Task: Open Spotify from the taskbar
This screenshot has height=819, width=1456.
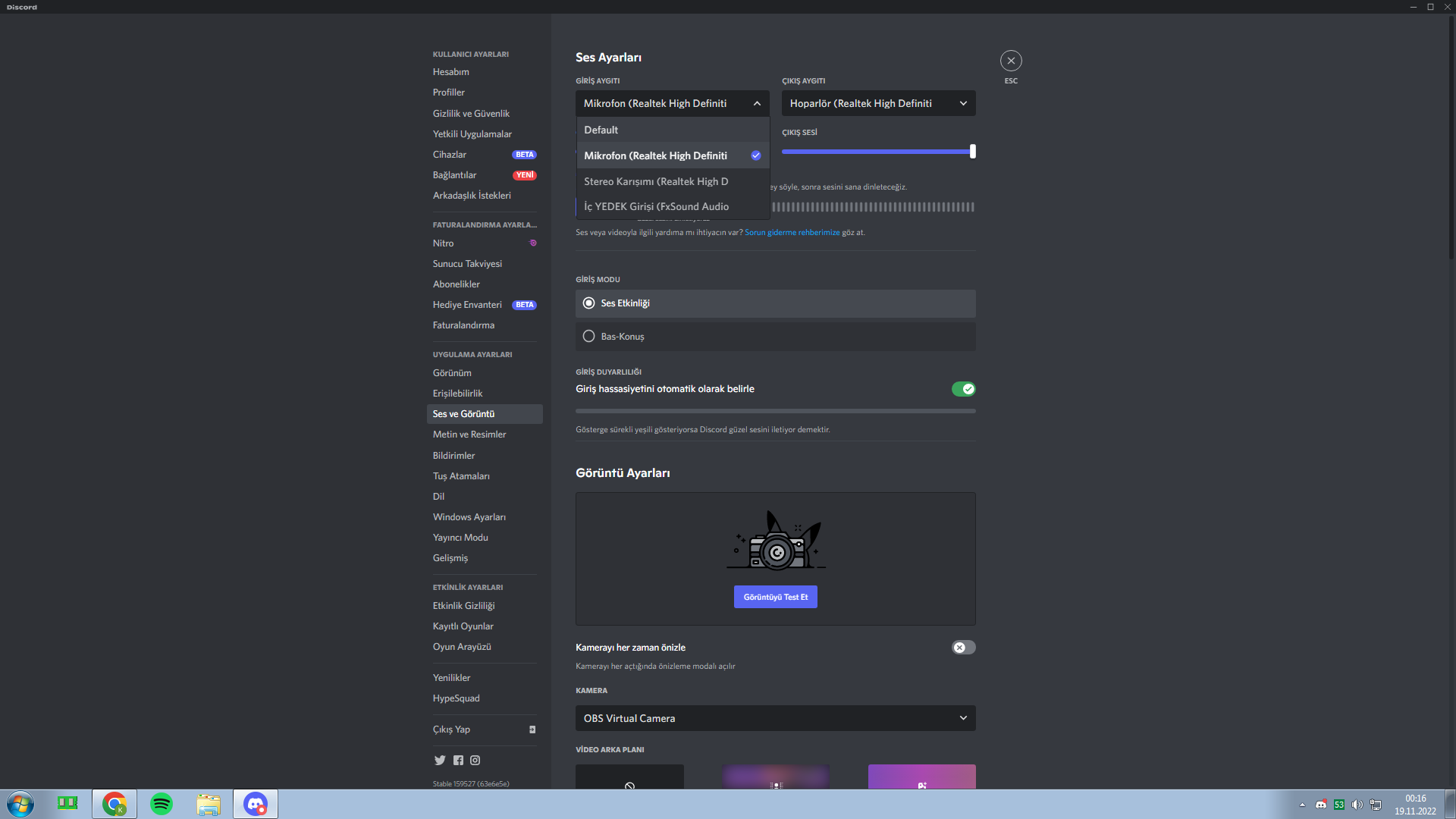Action: [x=162, y=804]
